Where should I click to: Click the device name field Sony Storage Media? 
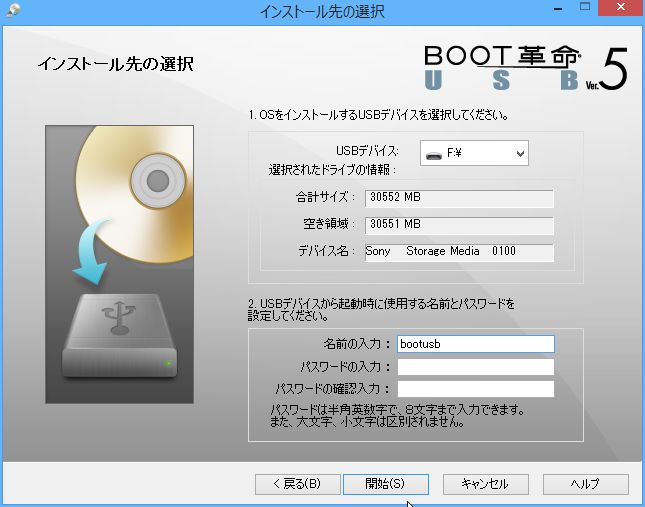[x=459, y=252]
